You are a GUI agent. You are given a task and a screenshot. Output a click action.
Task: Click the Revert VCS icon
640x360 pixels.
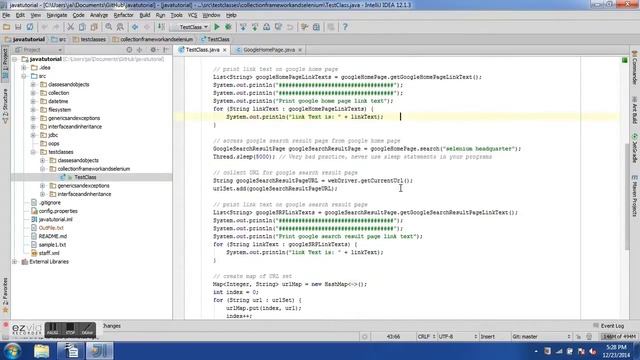pyautogui.click(x=290, y=27)
